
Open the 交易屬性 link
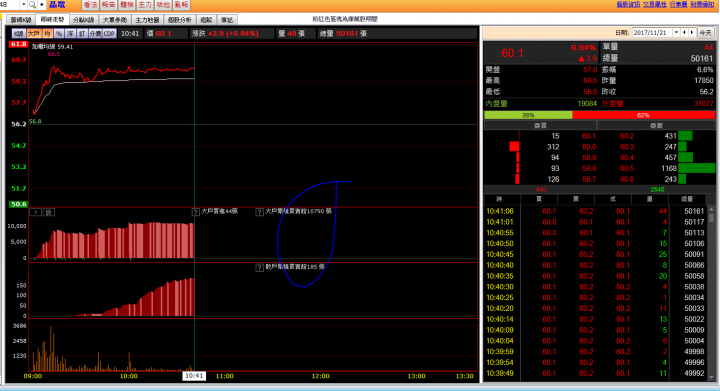tap(654, 4)
